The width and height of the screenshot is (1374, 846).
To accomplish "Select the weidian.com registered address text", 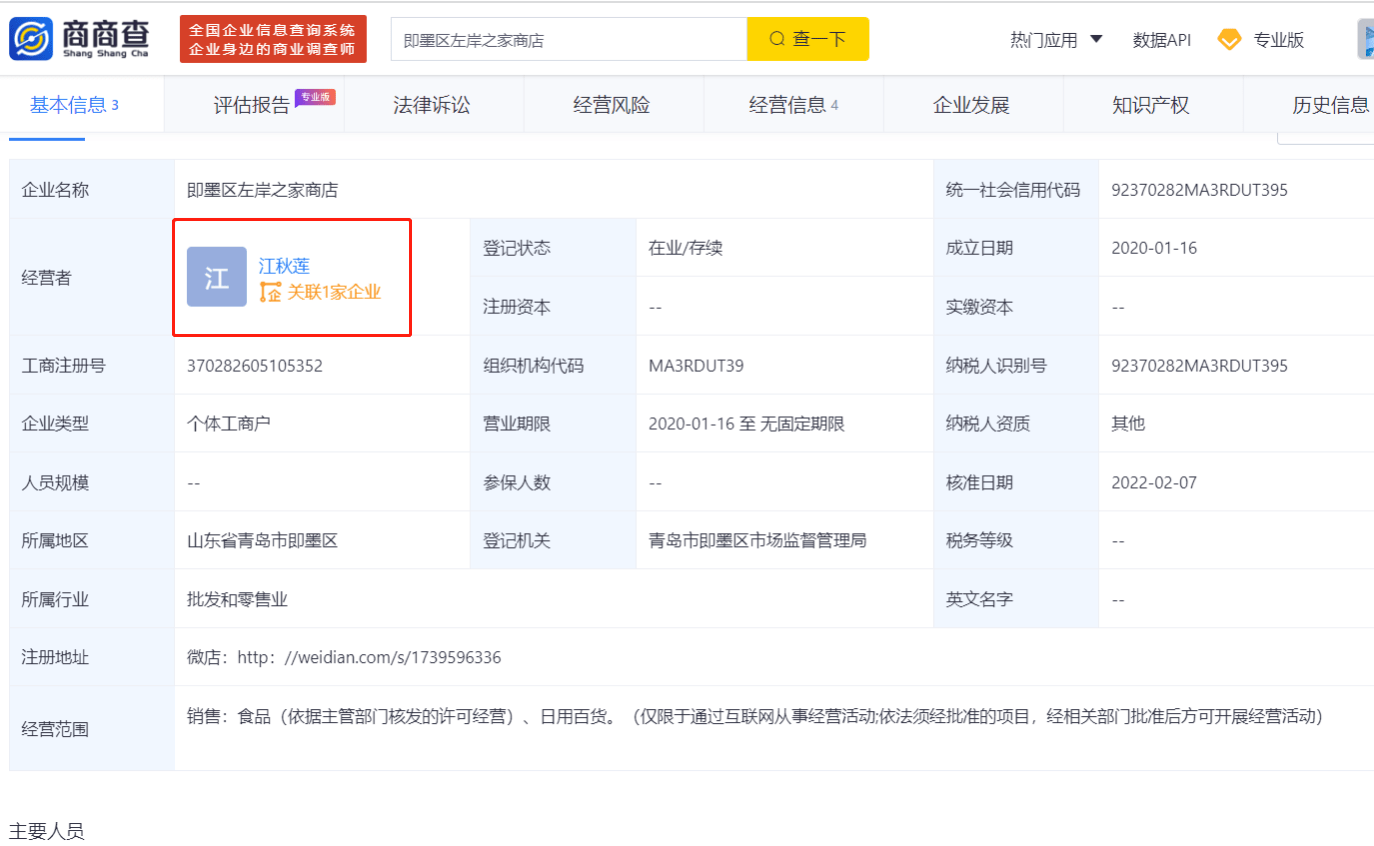I will pyautogui.click(x=344, y=658).
